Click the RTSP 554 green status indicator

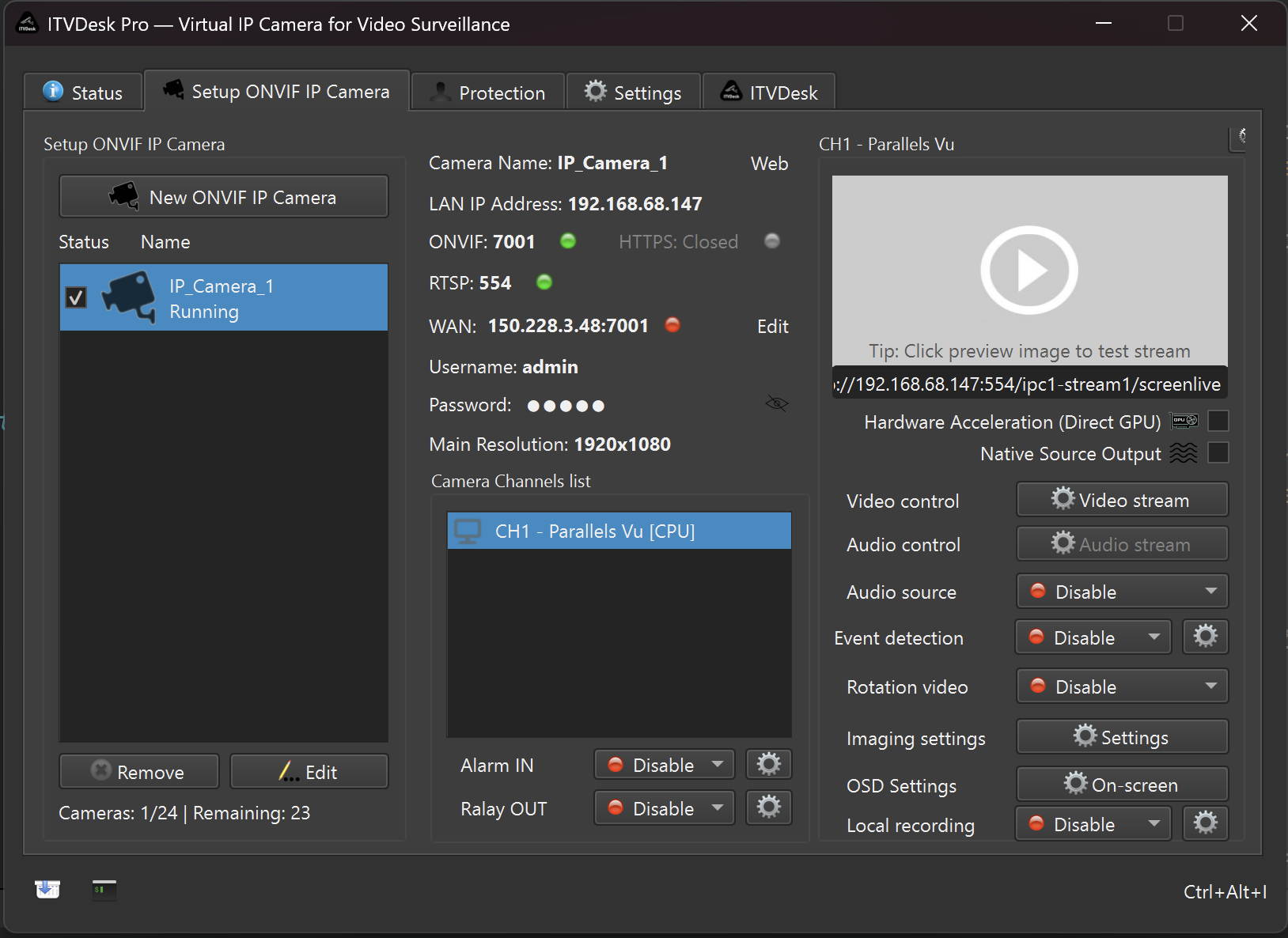pyautogui.click(x=544, y=282)
